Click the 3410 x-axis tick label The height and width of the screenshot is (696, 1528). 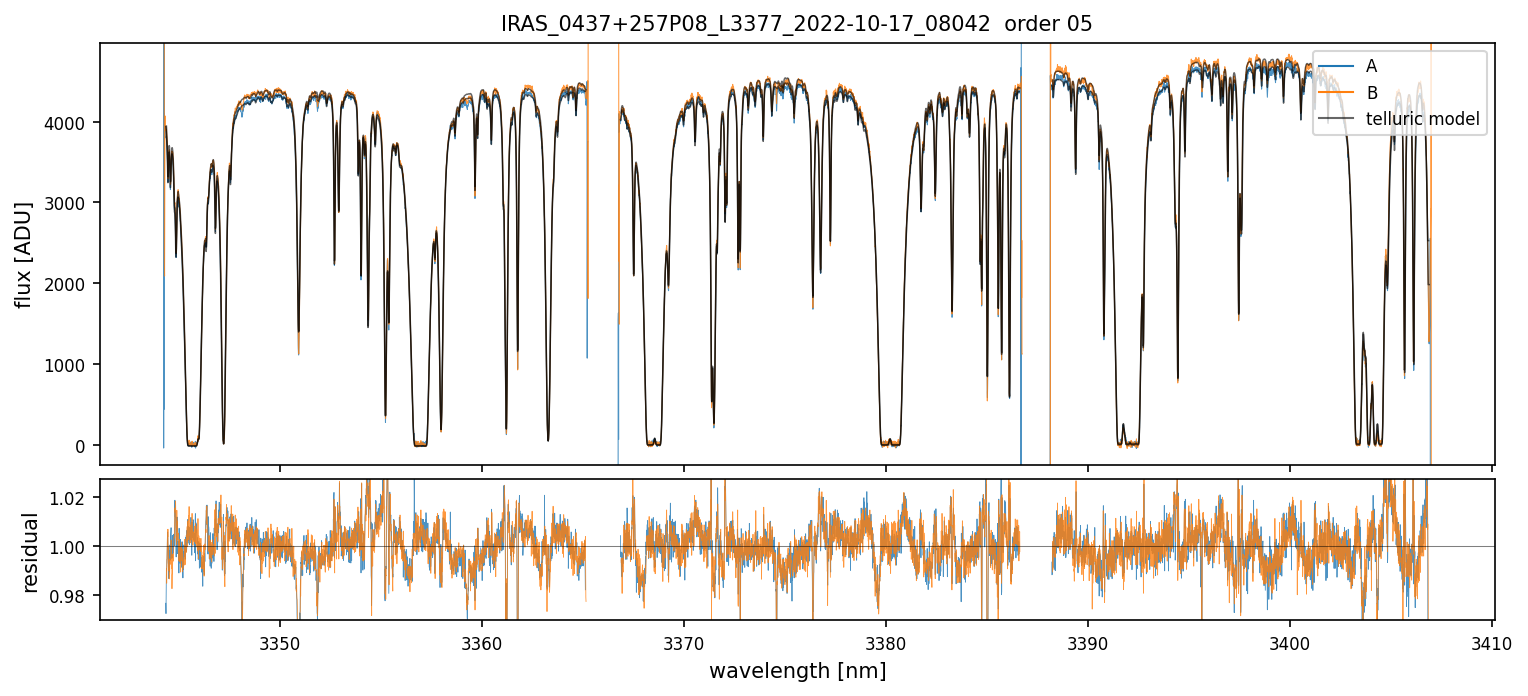point(1491,640)
